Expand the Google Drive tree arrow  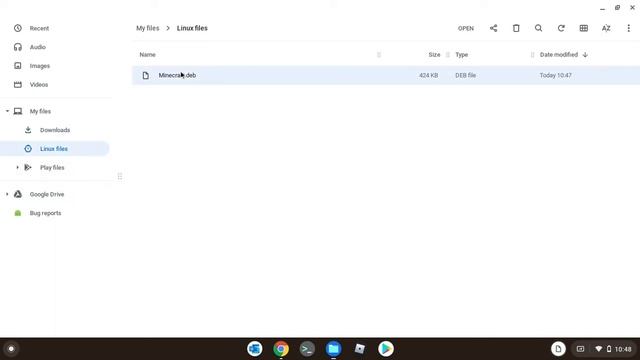coord(7,194)
